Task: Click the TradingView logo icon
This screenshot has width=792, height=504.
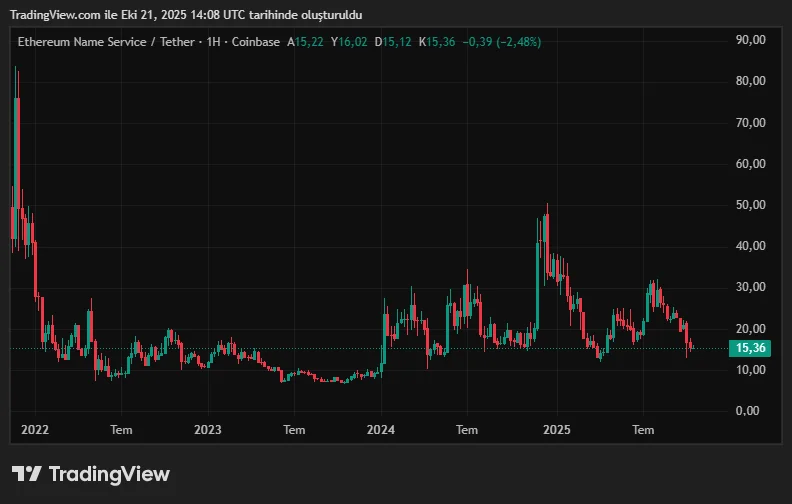Action: (27, 474)
